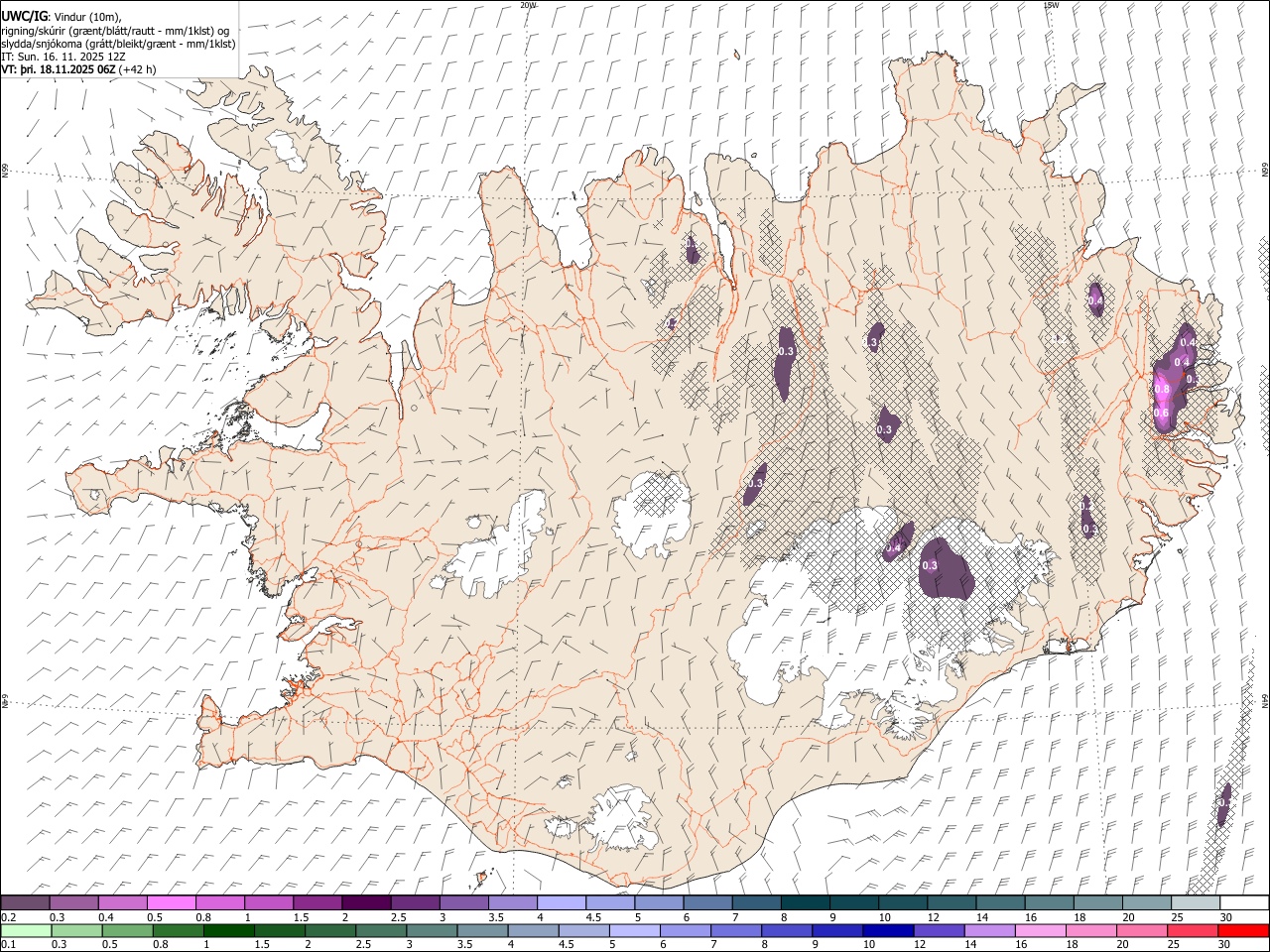Click the 1.5 label in rain legend
Screen dimensions: 1270x952
[262, 945]
